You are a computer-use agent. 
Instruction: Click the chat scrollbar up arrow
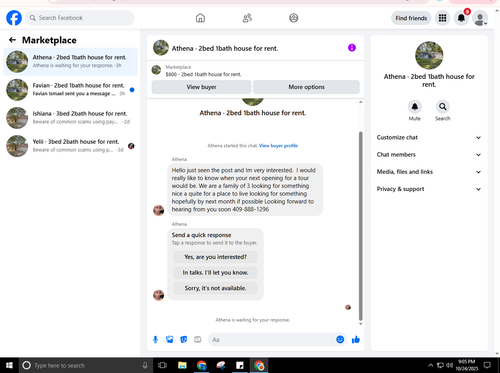point(360,102)
